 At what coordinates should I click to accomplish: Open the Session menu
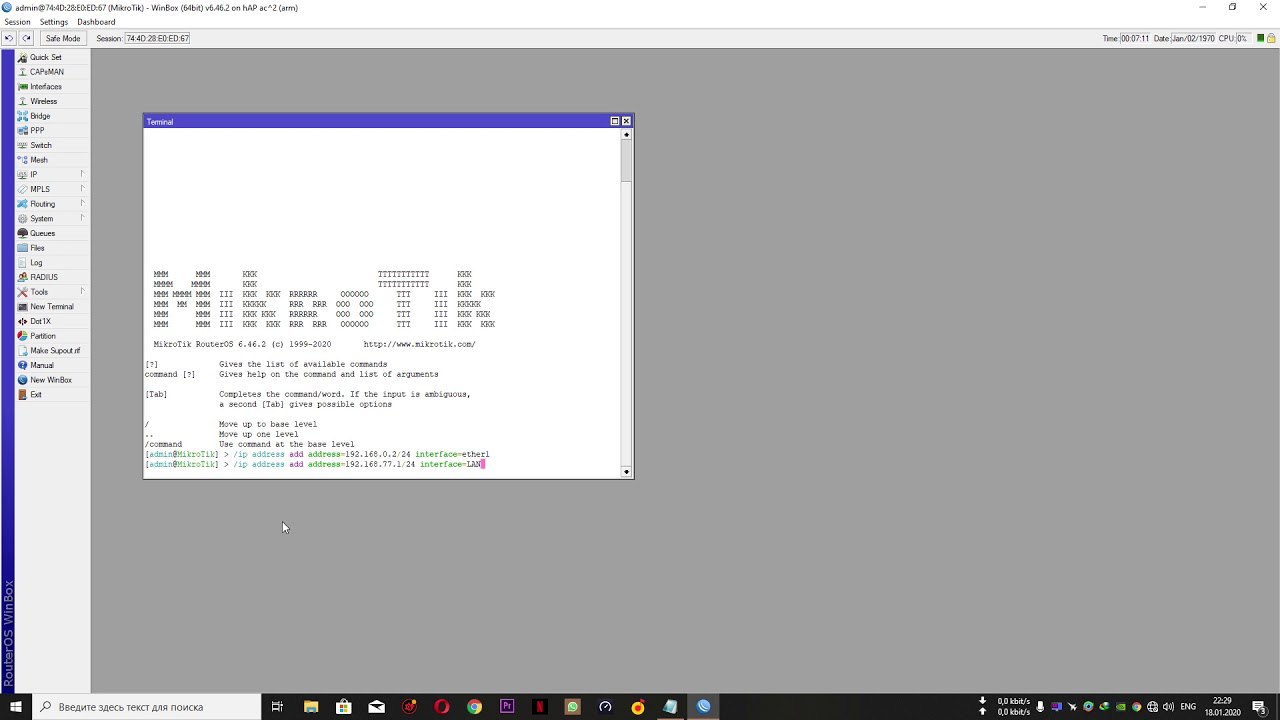coord(17,22)
